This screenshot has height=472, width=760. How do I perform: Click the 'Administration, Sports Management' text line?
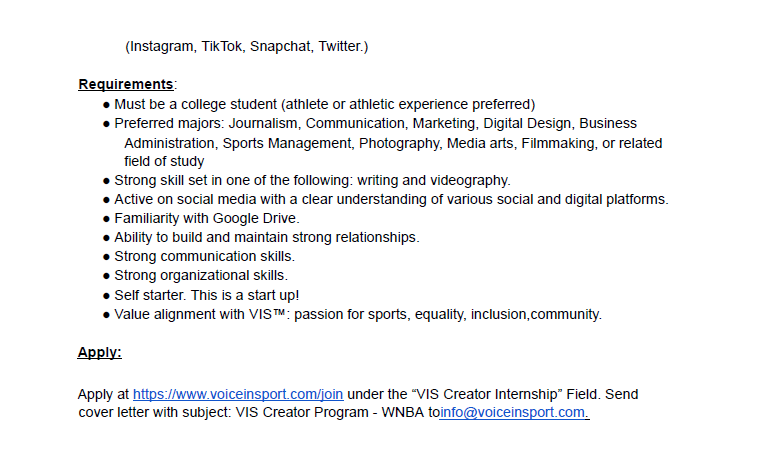393,143
